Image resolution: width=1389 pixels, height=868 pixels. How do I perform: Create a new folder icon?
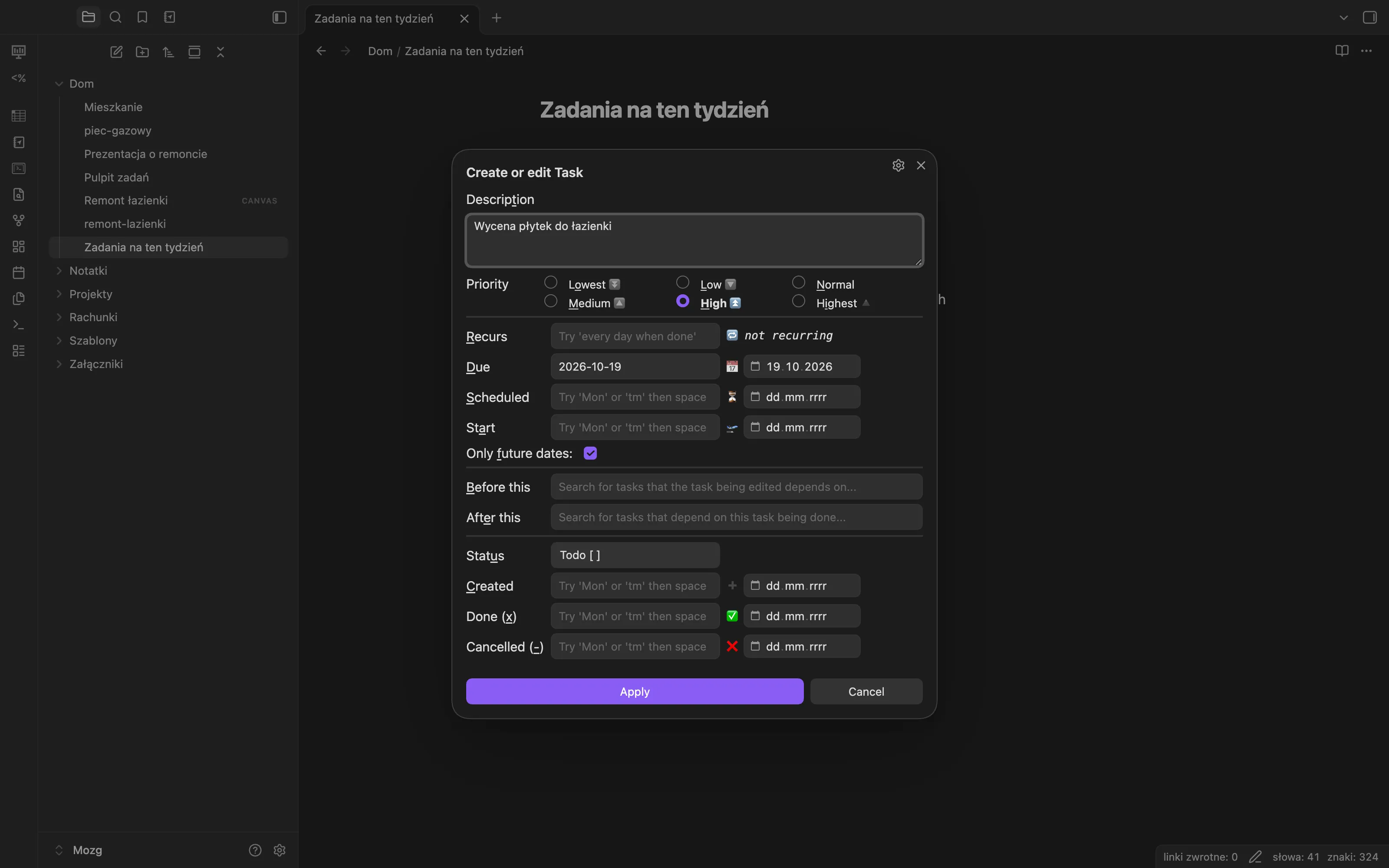pyautogui.click(x=142, y=52)
